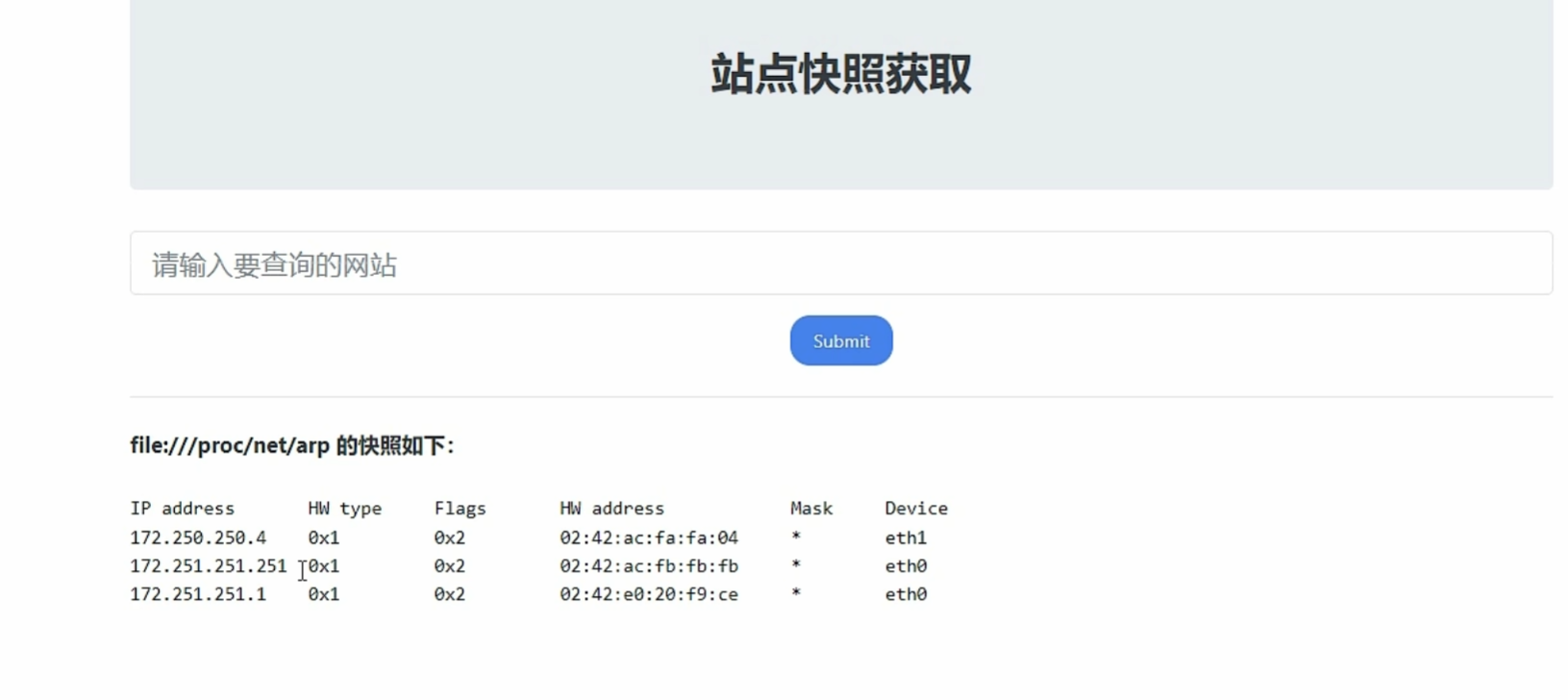1568x700 pixels.
Task: Click the mask asterisk in the eth1 row
Action: (796, 537)
